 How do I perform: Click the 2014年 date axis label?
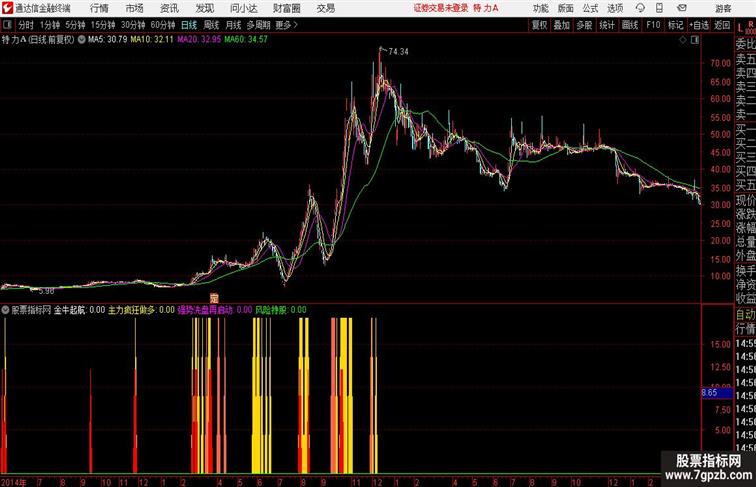point(14,482)
